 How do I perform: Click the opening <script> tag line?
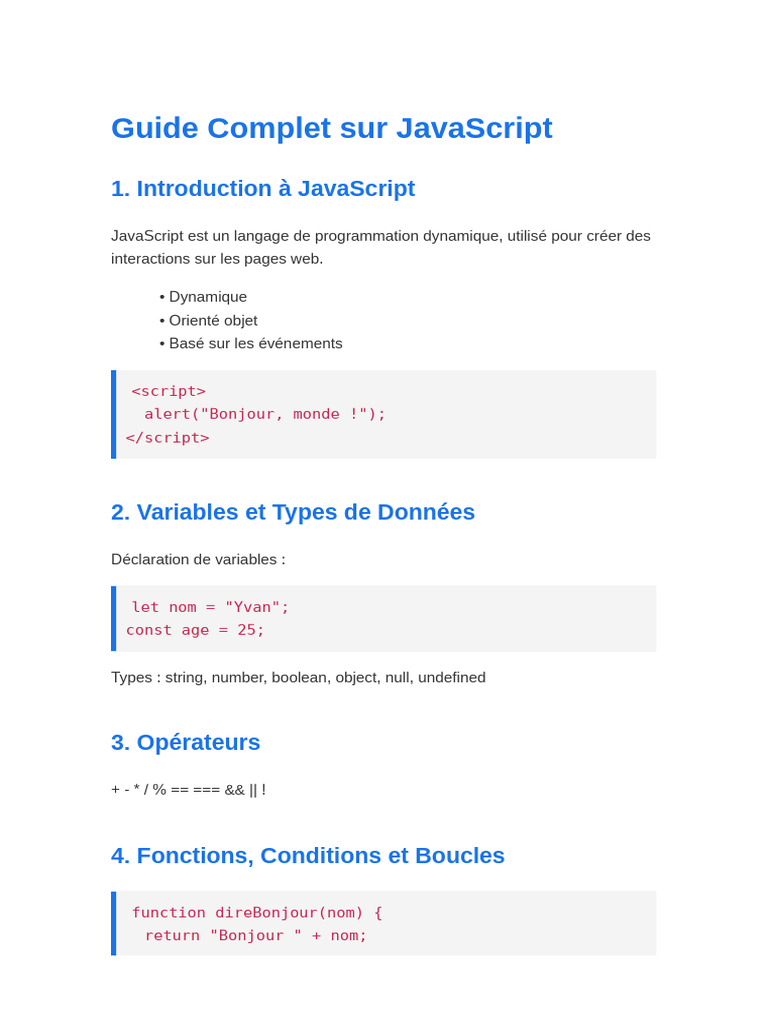click(168, 391)
